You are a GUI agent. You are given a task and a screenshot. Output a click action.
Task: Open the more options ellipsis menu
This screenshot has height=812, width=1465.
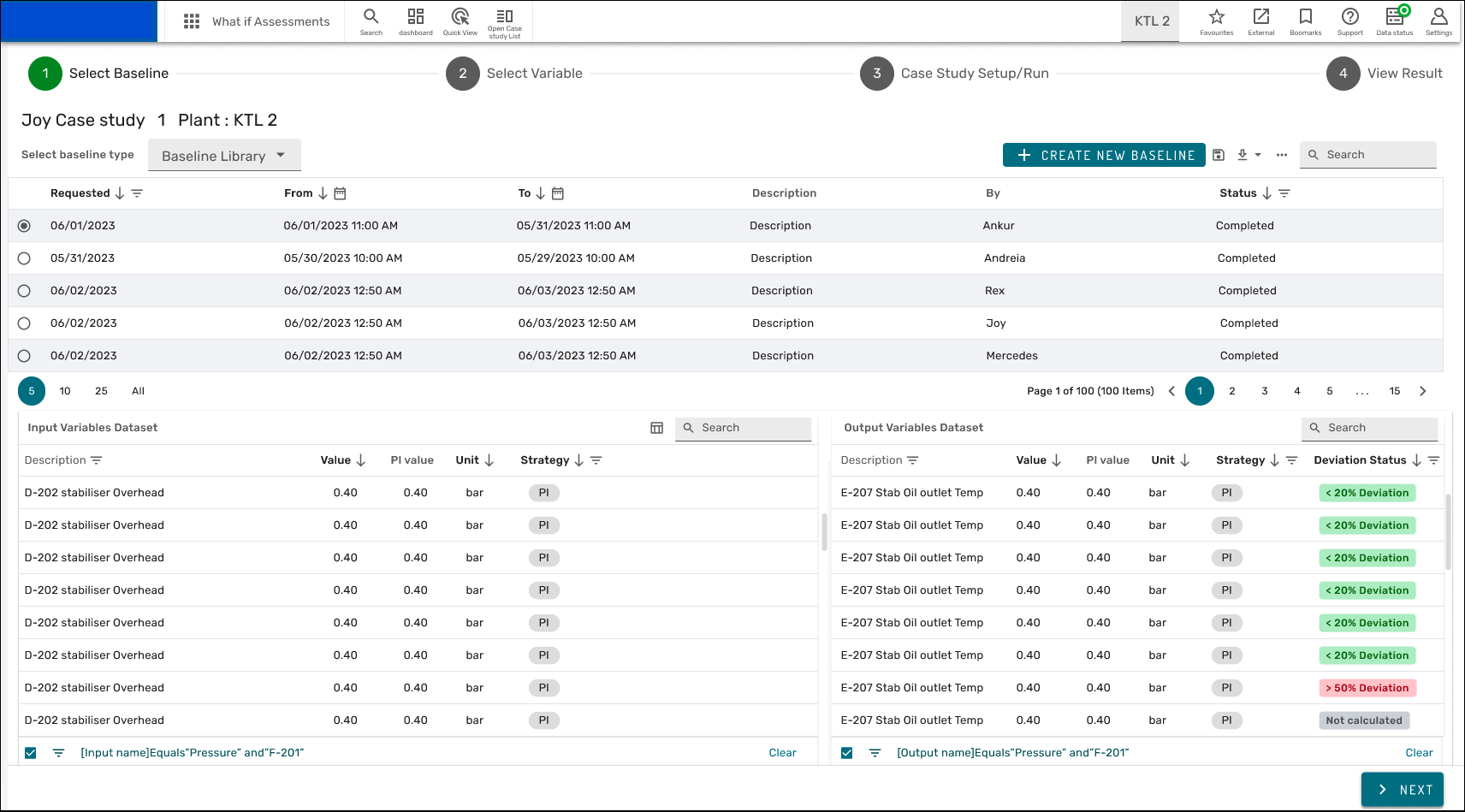1281,155
